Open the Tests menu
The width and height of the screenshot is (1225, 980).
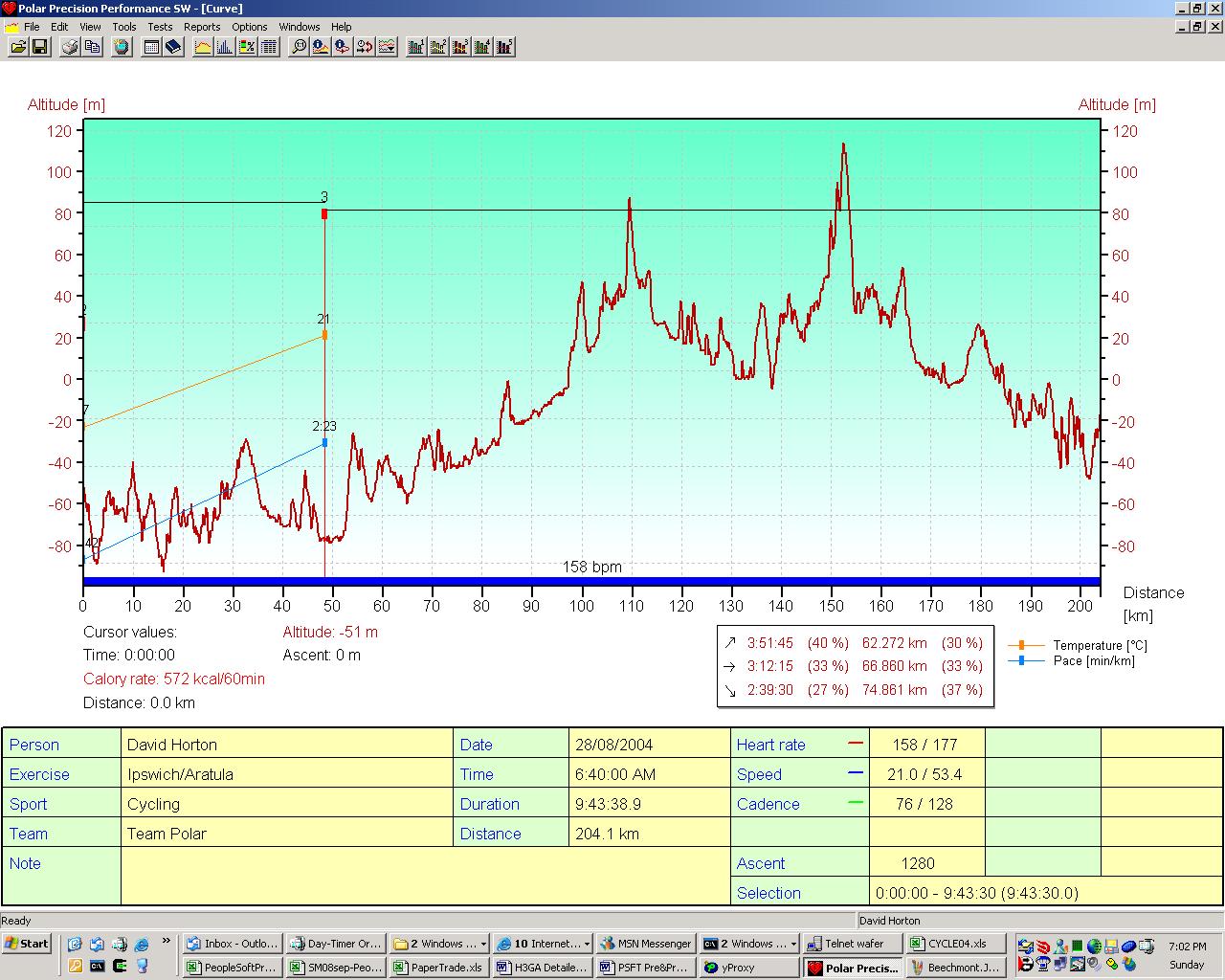click(160, 27)
